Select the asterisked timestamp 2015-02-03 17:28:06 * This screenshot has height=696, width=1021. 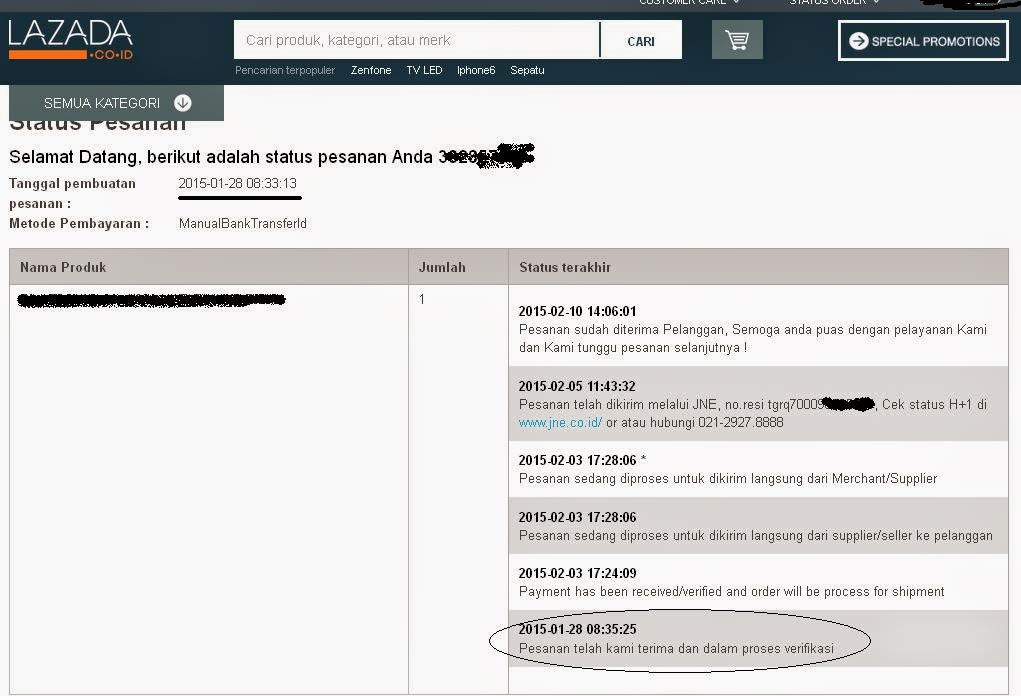coord(582,460)
